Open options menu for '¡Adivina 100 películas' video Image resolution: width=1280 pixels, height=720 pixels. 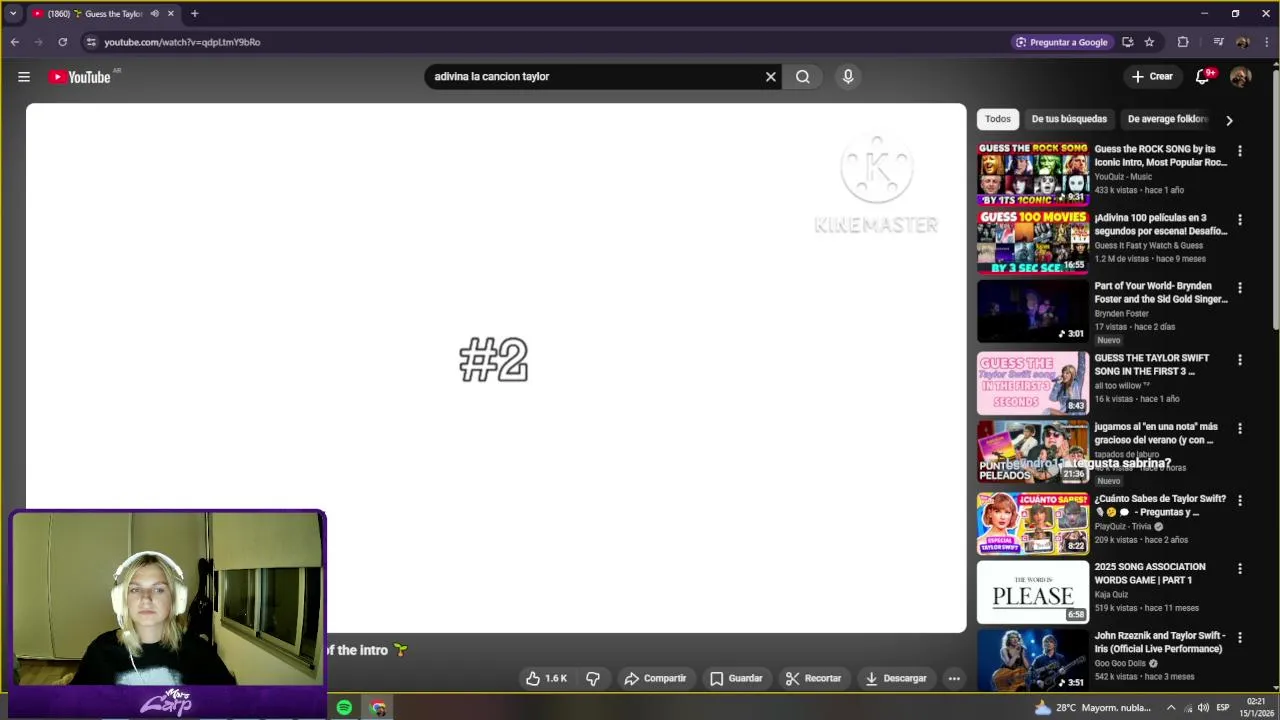point(1240,219)
